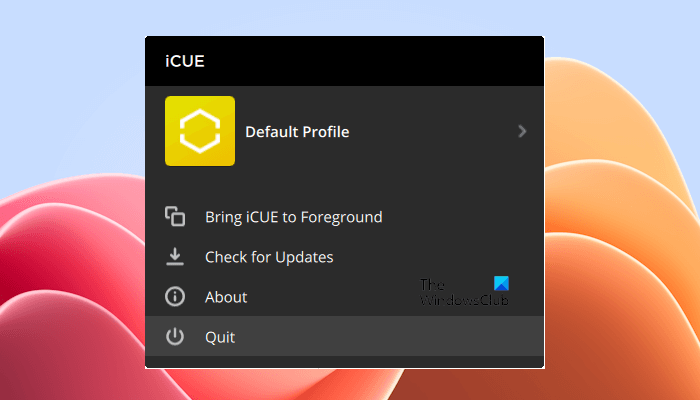Click the Quit power icon
Image resolution: width=700 pixels, height=400 pixels.
(x=175, y=337)
